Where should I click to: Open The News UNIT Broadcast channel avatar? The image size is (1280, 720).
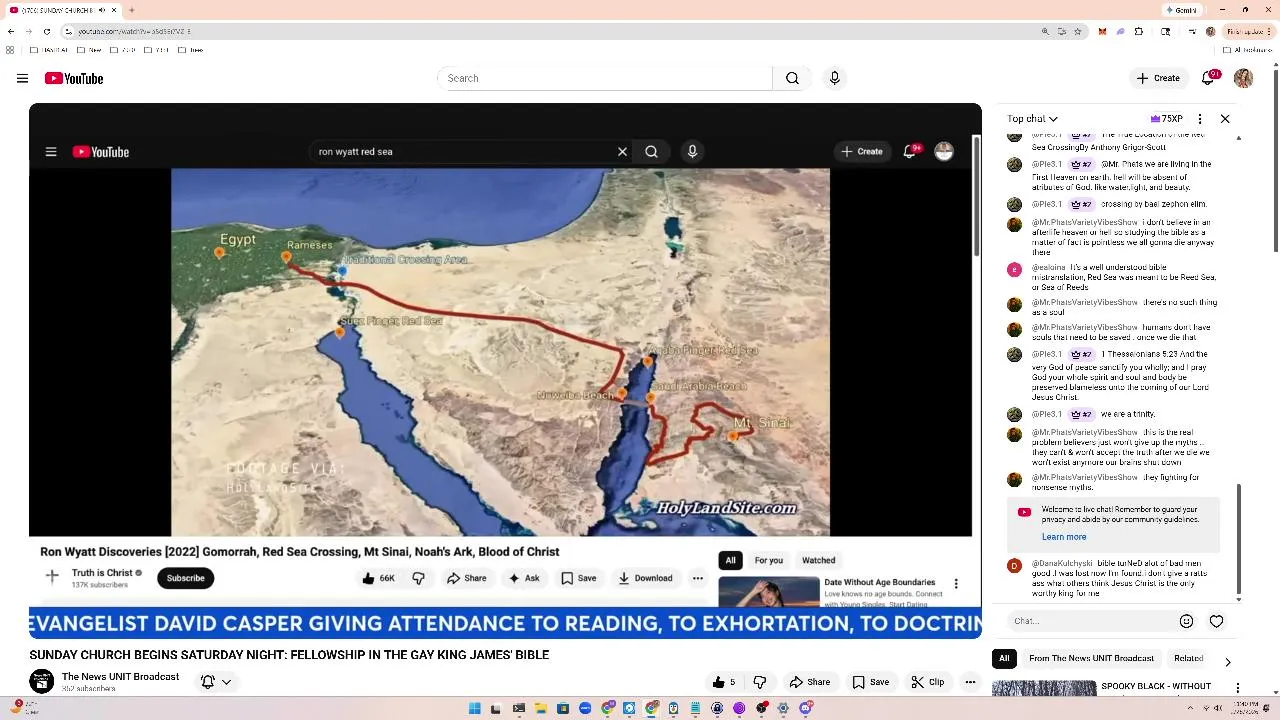42,682
